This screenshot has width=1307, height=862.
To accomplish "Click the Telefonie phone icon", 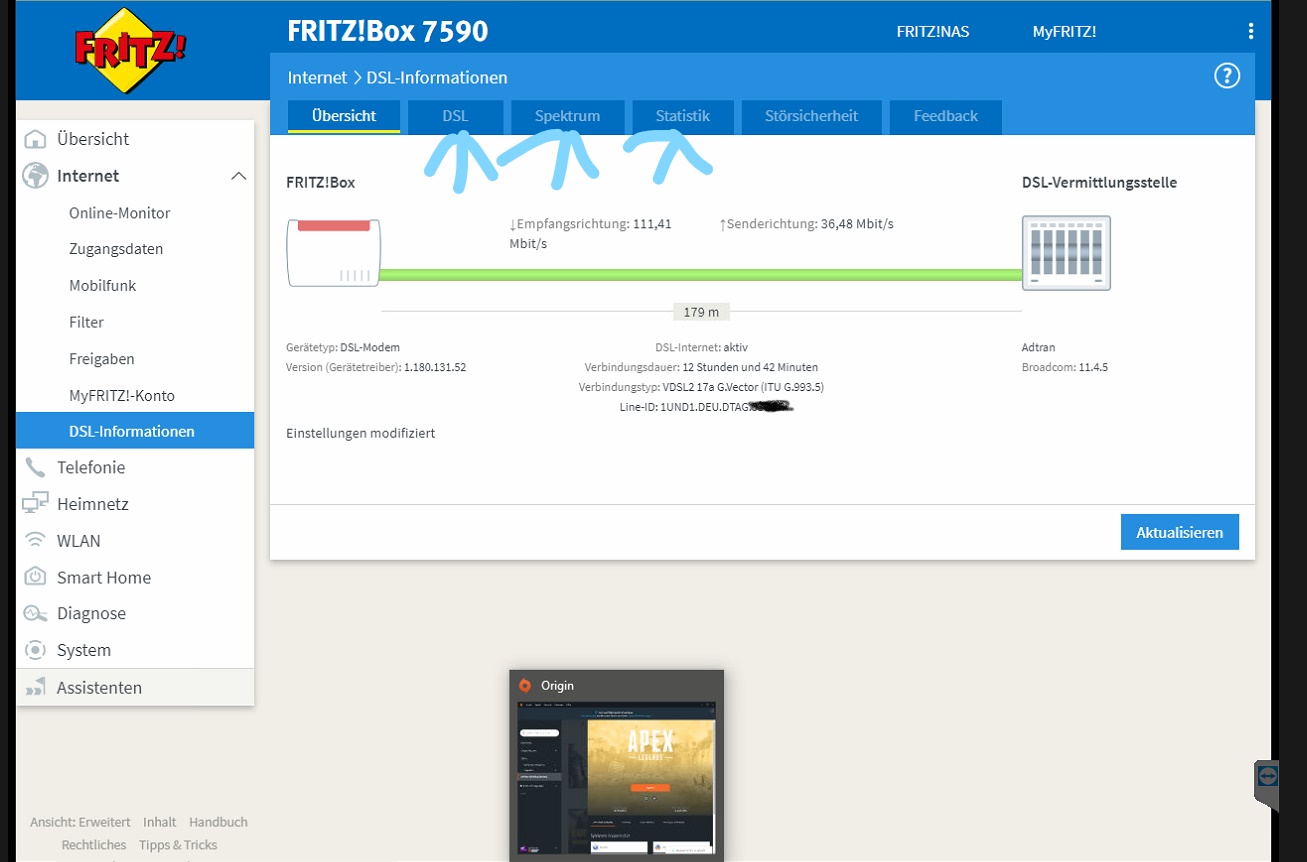I will pyautogui.click(x=35, y=467).
